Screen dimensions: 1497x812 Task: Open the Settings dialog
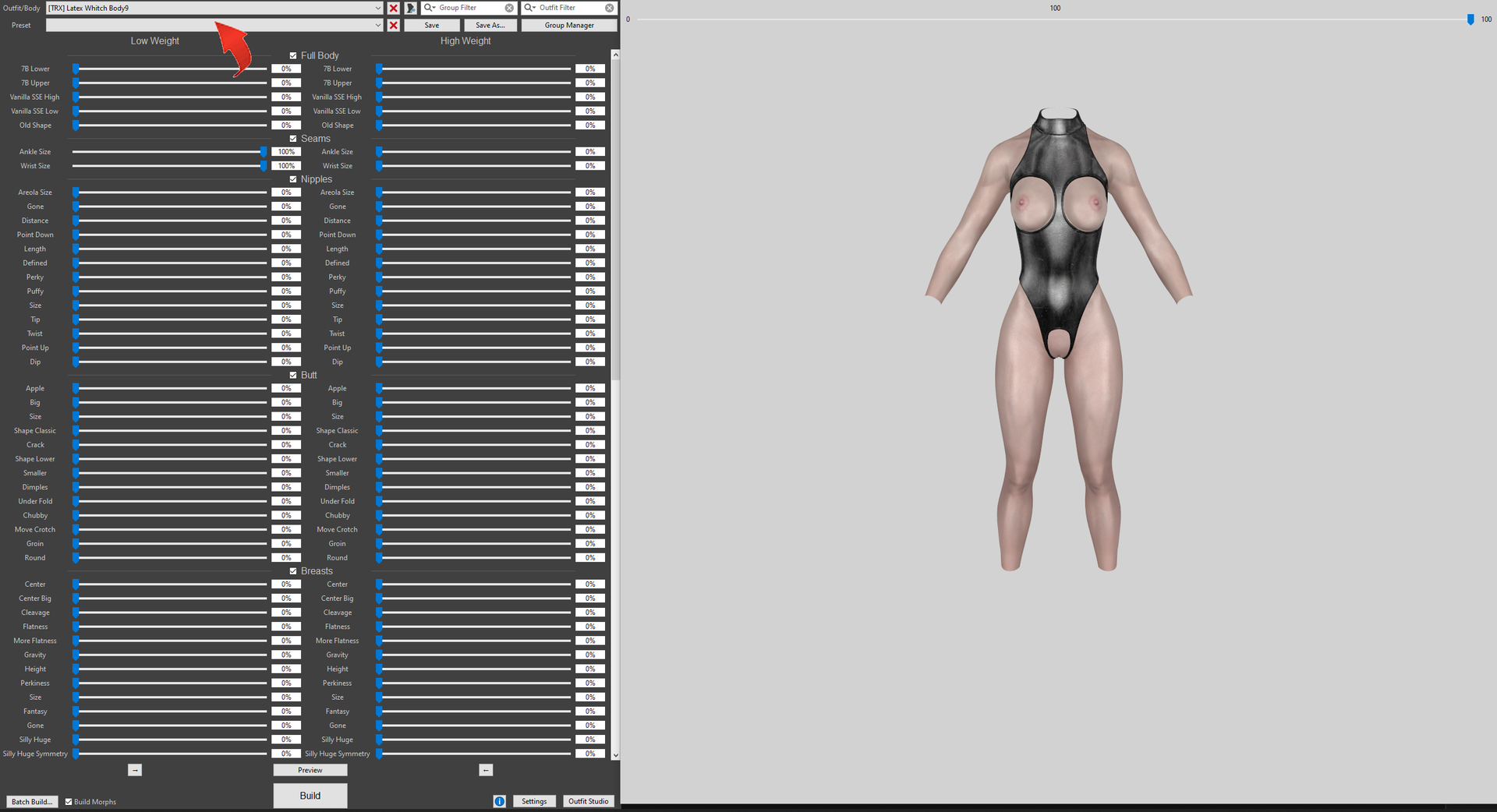coord(534,801)
